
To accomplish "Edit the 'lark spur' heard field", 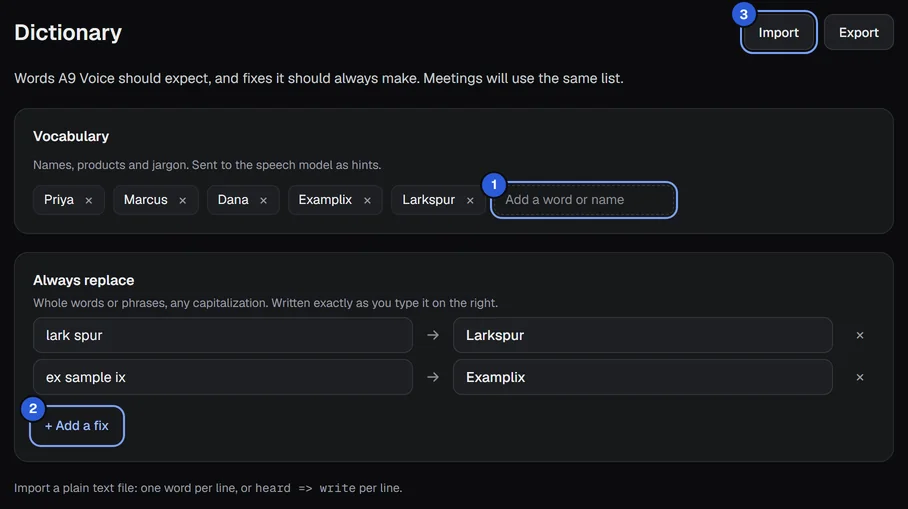I will (x=223, y=335).
